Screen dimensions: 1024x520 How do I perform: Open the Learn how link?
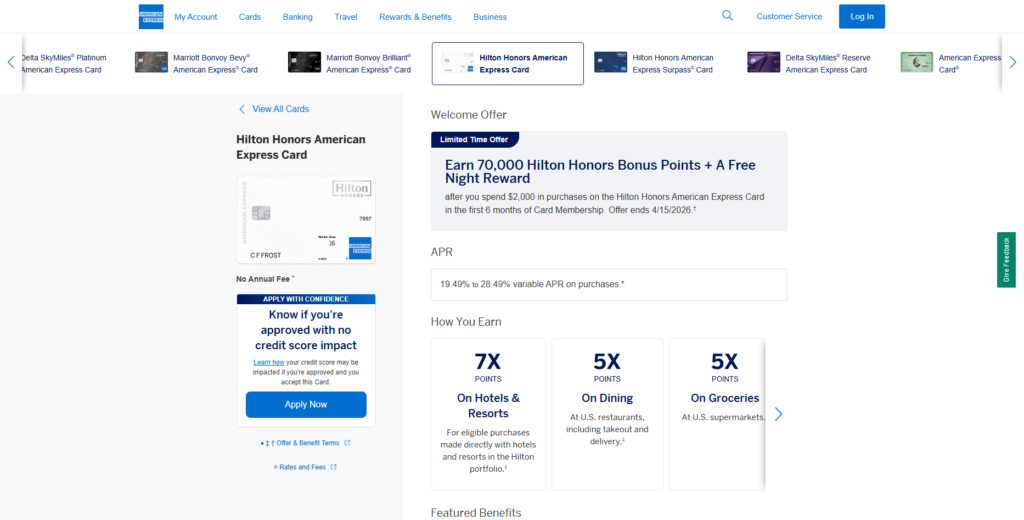pos(269,363)
